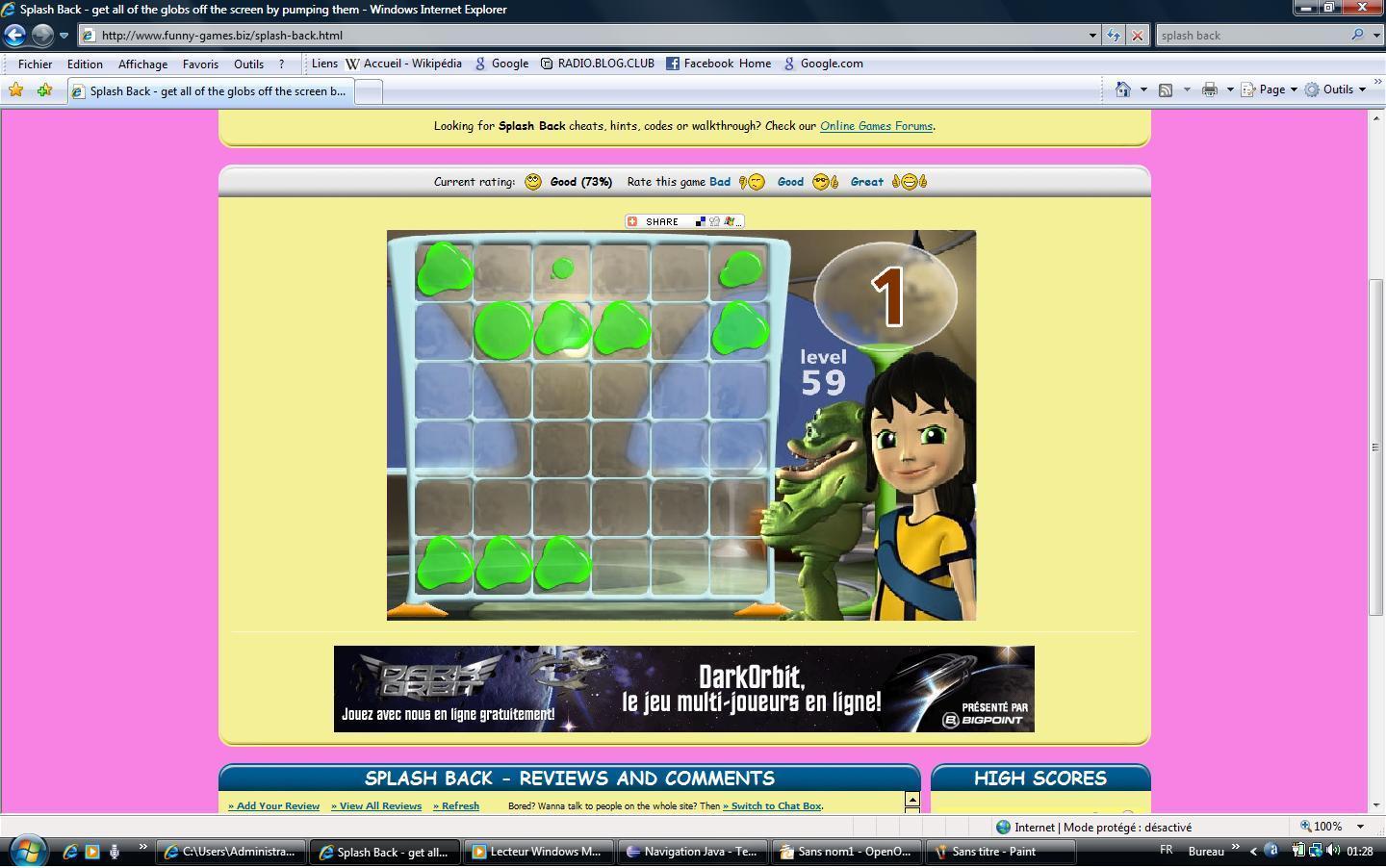This screenshot has width=1386, height=868.
Task: Click the browser Back arrow button
Action: click(x=14, y=35)
